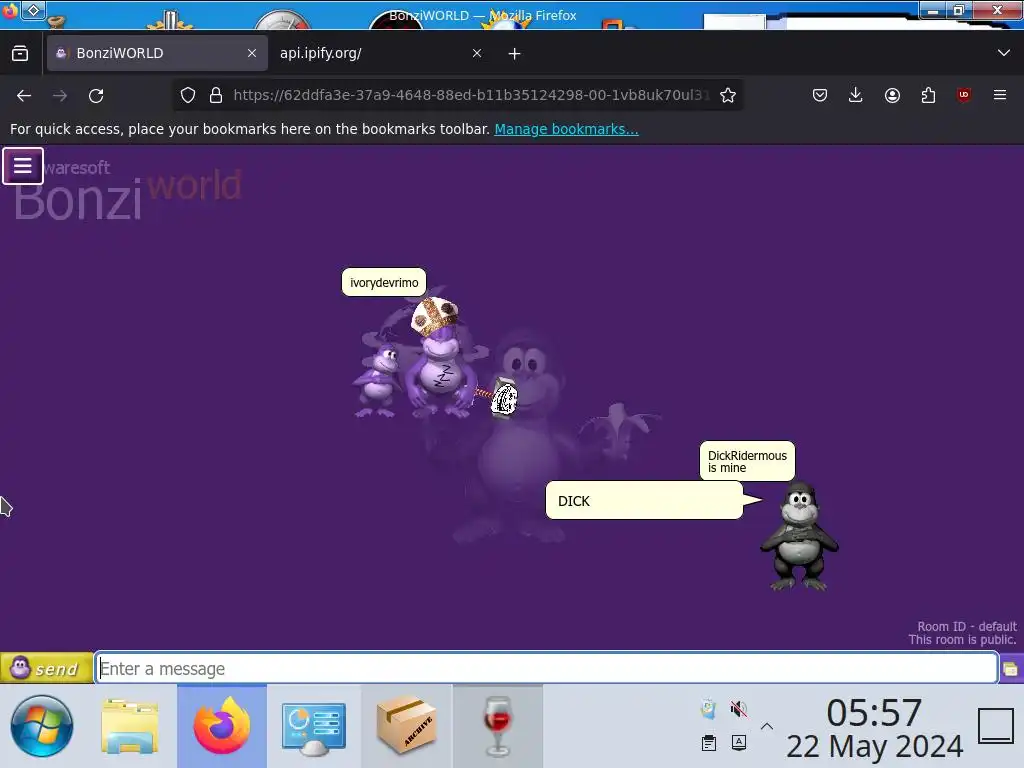The image size is (1024, 768).
Task: Open the BonziWORLD hamburger menu button
Action: 23,166
